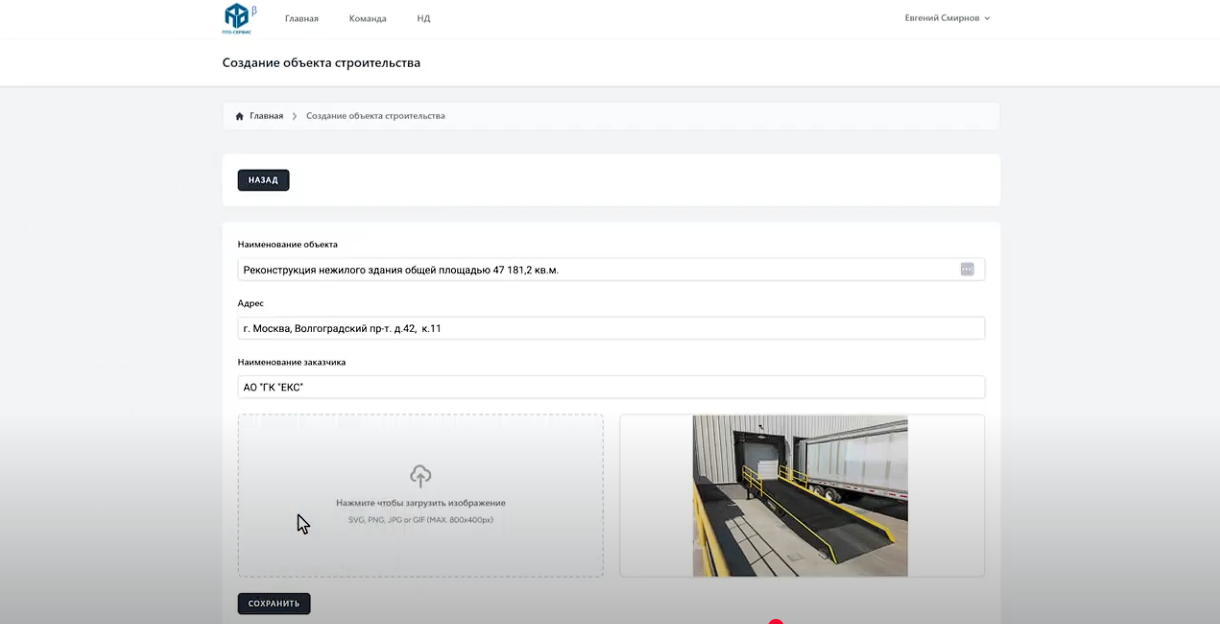Select the Наименование заказчика input field
Image resolution: width=1220 pixels, height=624 pixels.
[x=611, y=387]
